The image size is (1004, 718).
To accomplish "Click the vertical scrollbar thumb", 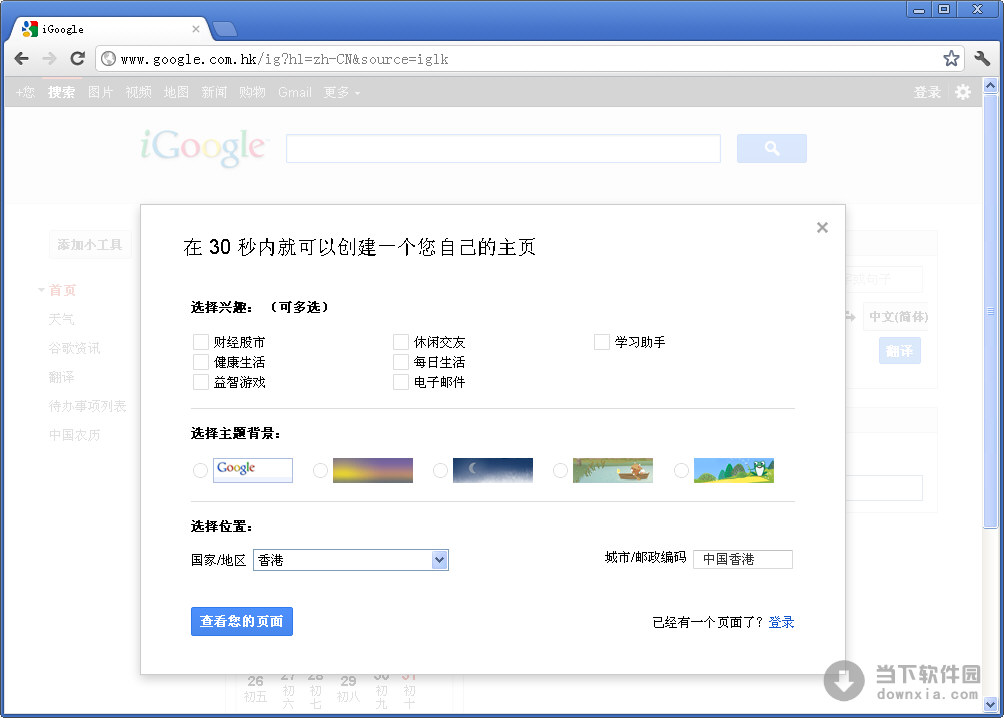I will pyautogui.click(x=990, y=311).
